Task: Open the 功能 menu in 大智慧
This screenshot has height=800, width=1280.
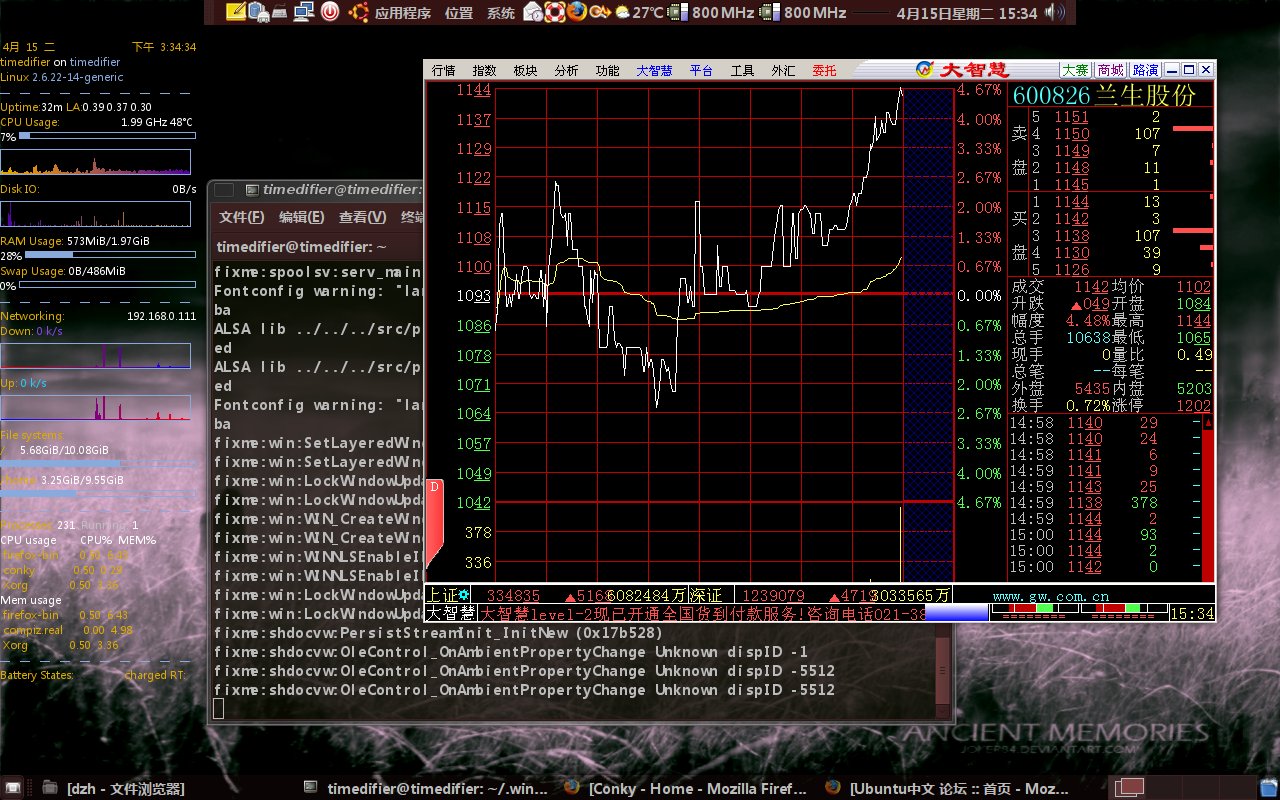Action: (x=607, y=70)
